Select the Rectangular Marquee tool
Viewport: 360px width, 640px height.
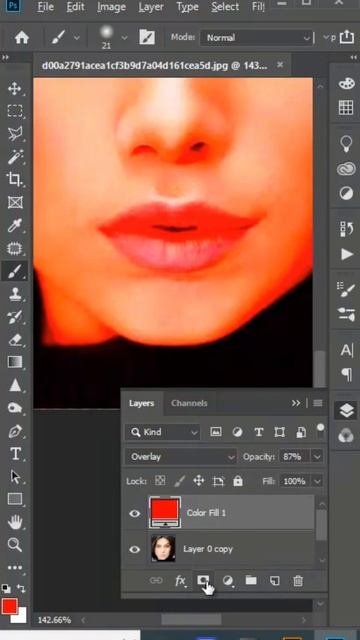(15, 111)
